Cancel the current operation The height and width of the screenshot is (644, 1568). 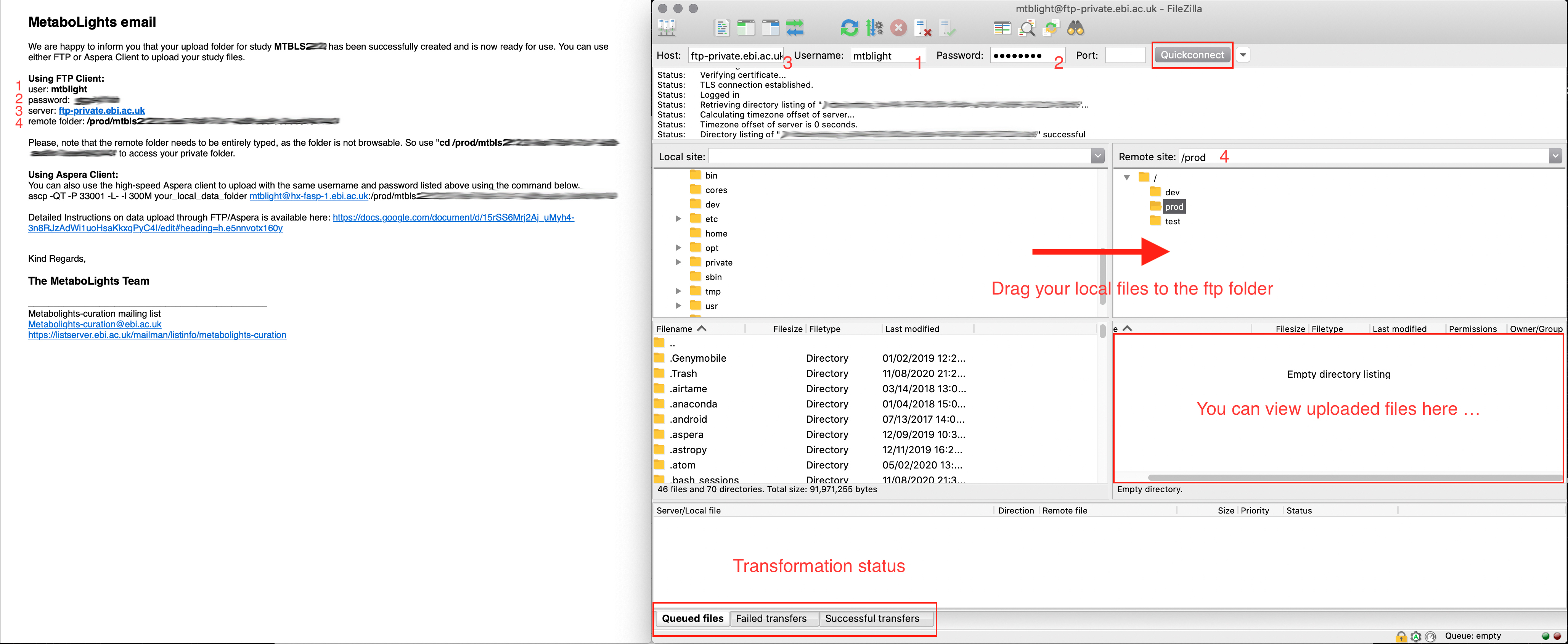[898, 28]
